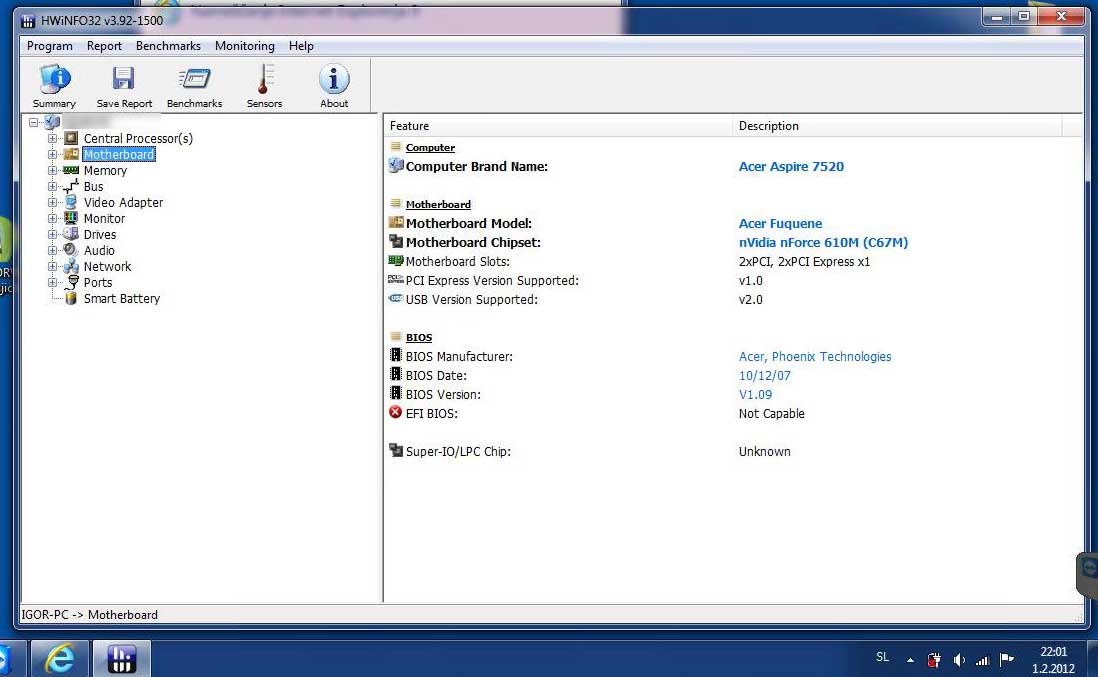1098x677 pixels.
Task: Click the Save Report floppy icon
Action: click(x=124, y=86)
